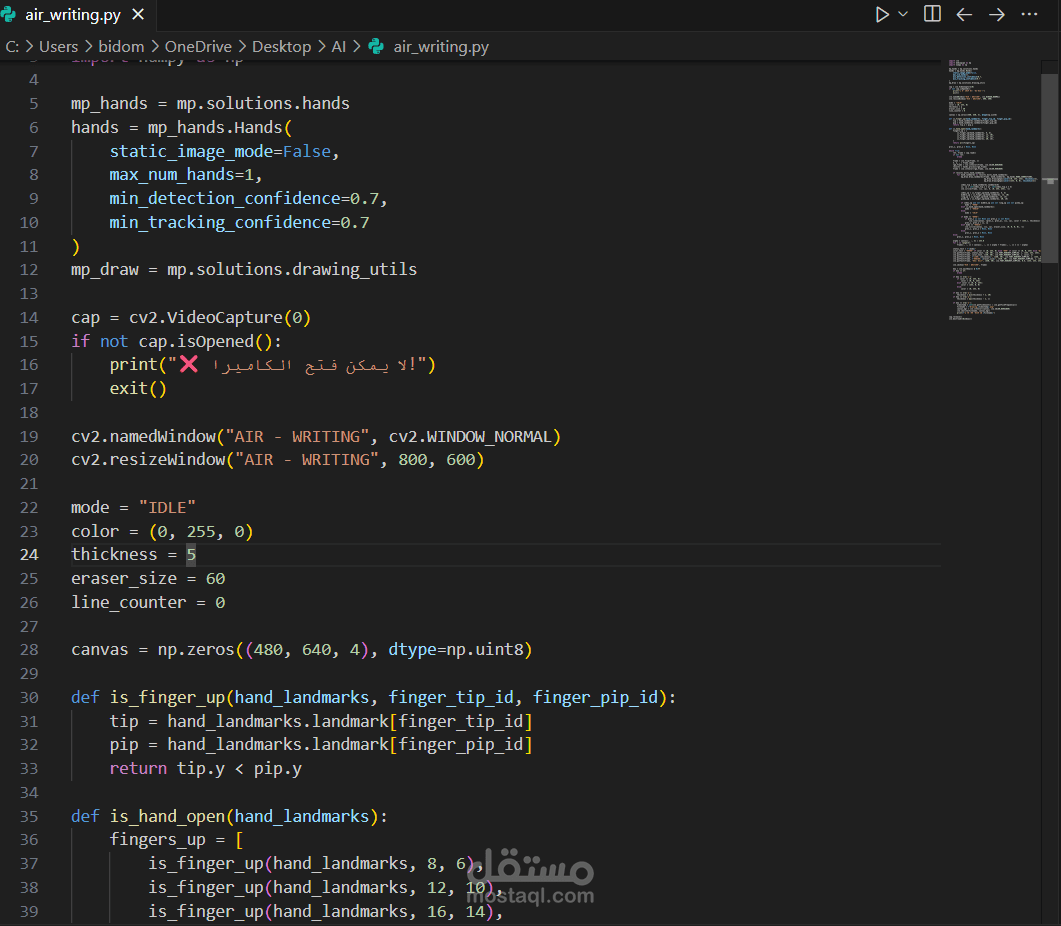
Task: Click 'color = (0, 255, 0)' line
Action: click(x=162, y=532)
